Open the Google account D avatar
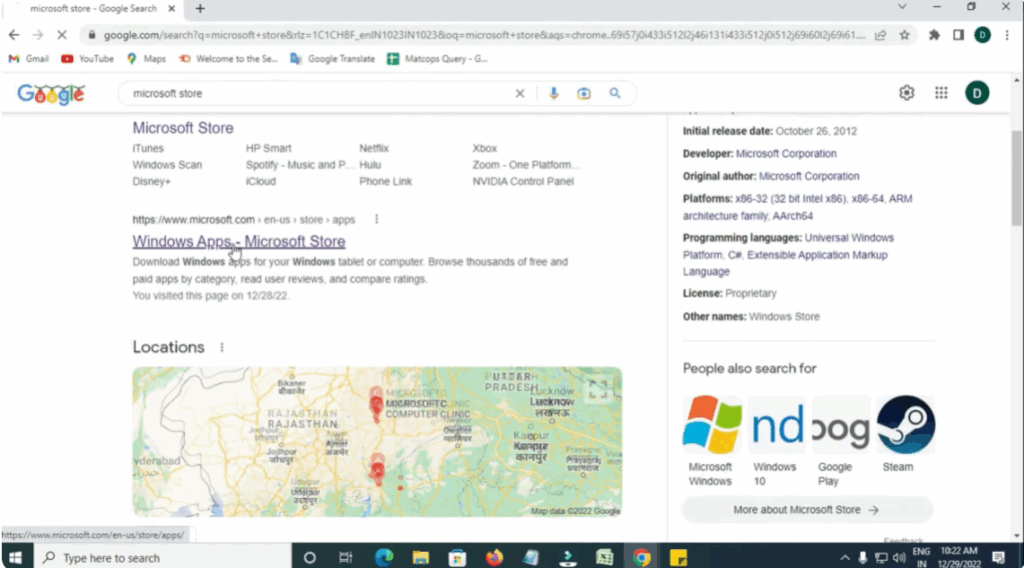This screenshot has height=568, width=1024. [x=977, y=93]
